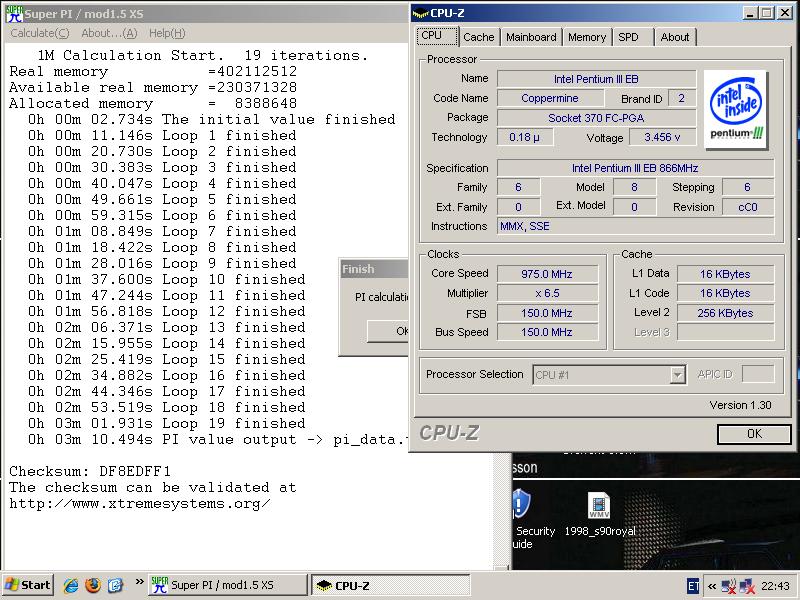The width and height of the screenshot is (800, 600).
Task: Click the Coppermine code name value
Action: [550, 98]
